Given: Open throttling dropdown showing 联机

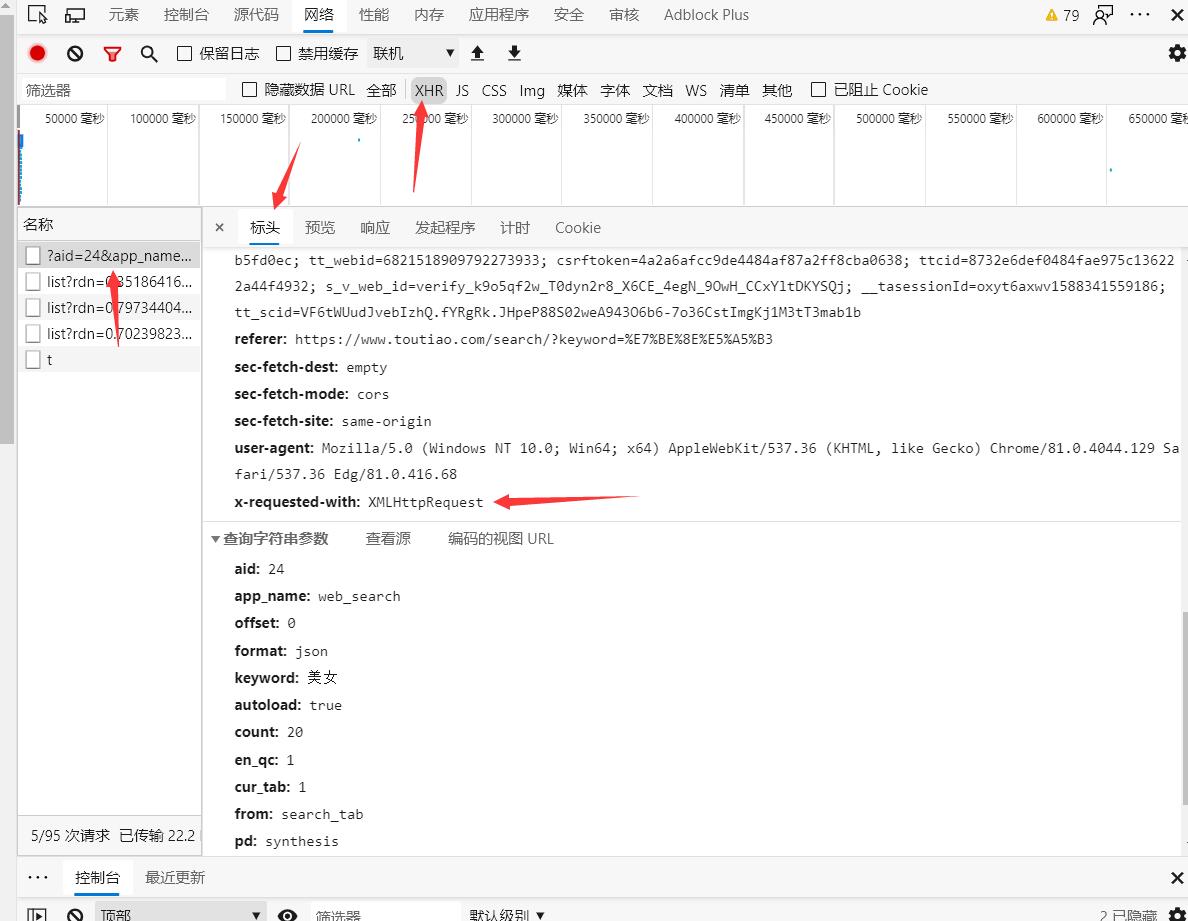Looking at the screenshot, I should tap(413, 53).
